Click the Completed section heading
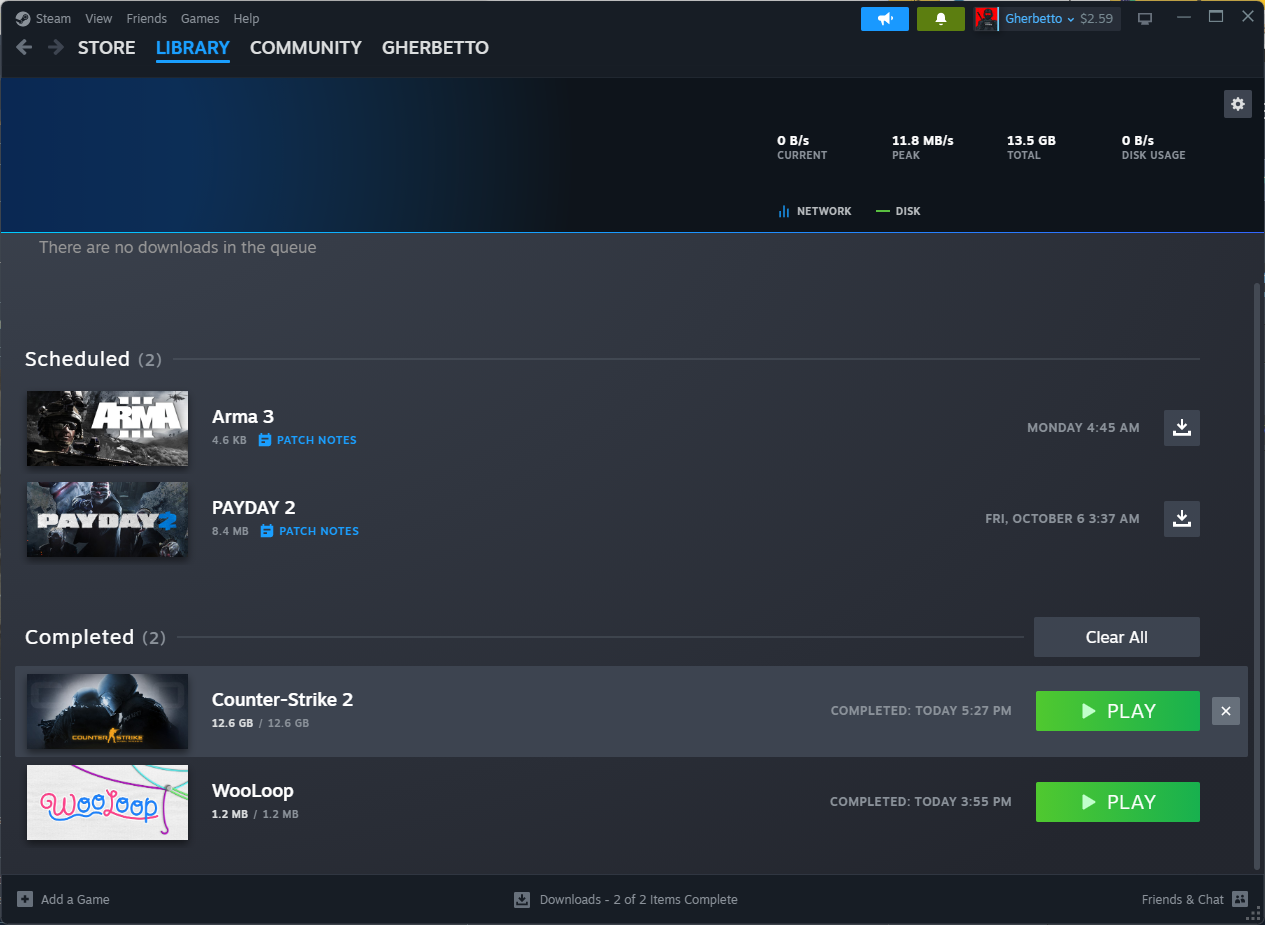Image resolution: width=1265 pixels, height=925 pixels. tap(79, 637)
